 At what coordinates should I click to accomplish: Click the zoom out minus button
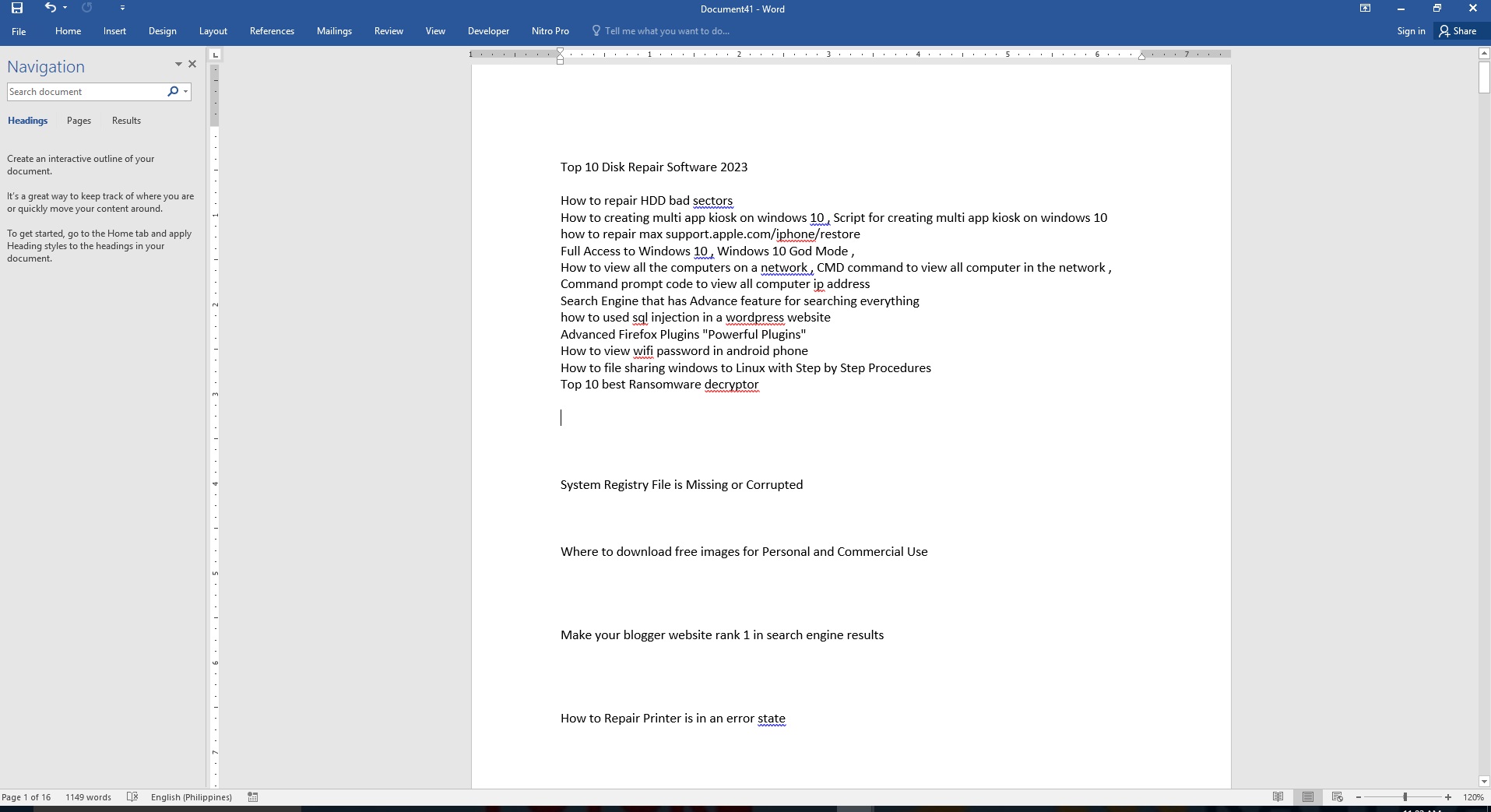click(x=1359, y=797)
